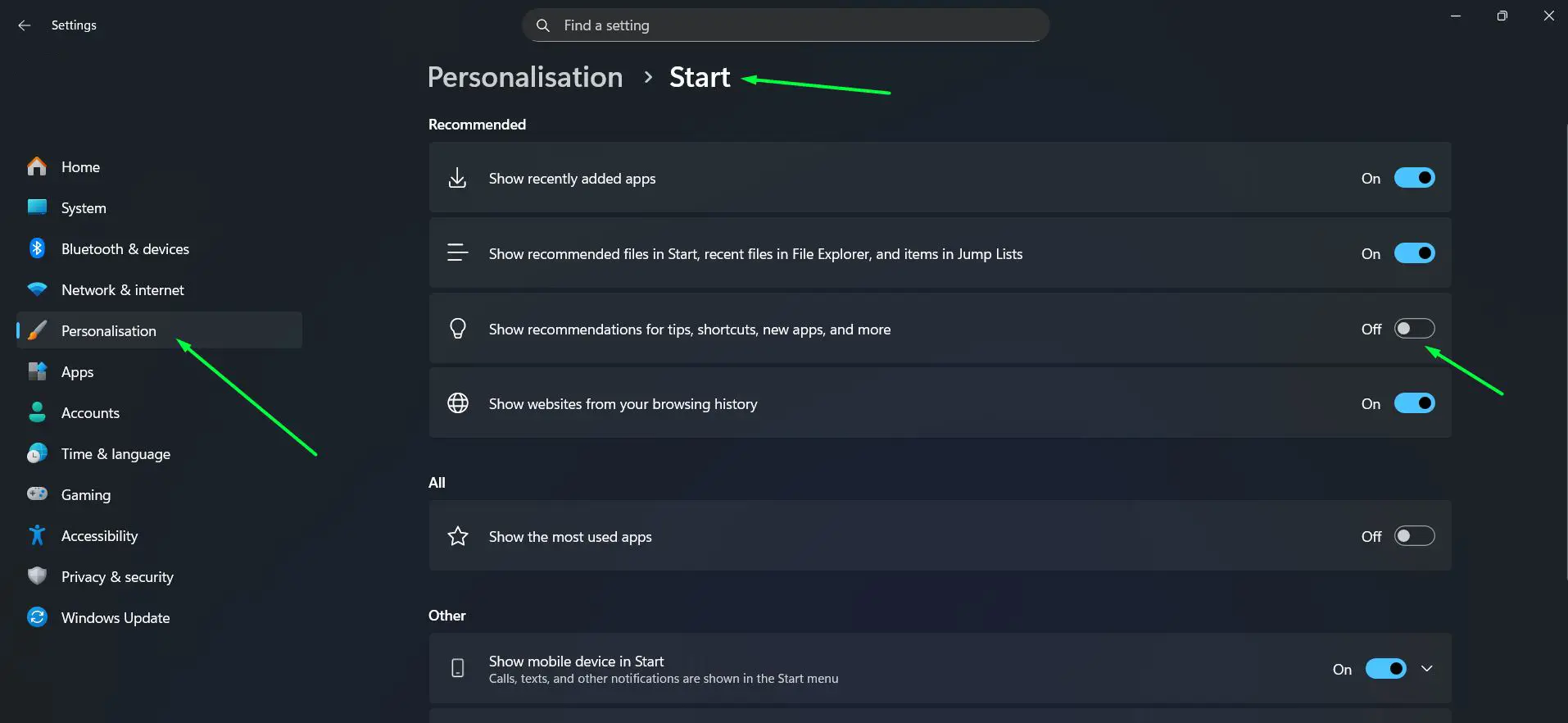Viewport: 1568px width, 723px height.
Task: Select the Apps sidebar icon
Action: tap(37, 371)
